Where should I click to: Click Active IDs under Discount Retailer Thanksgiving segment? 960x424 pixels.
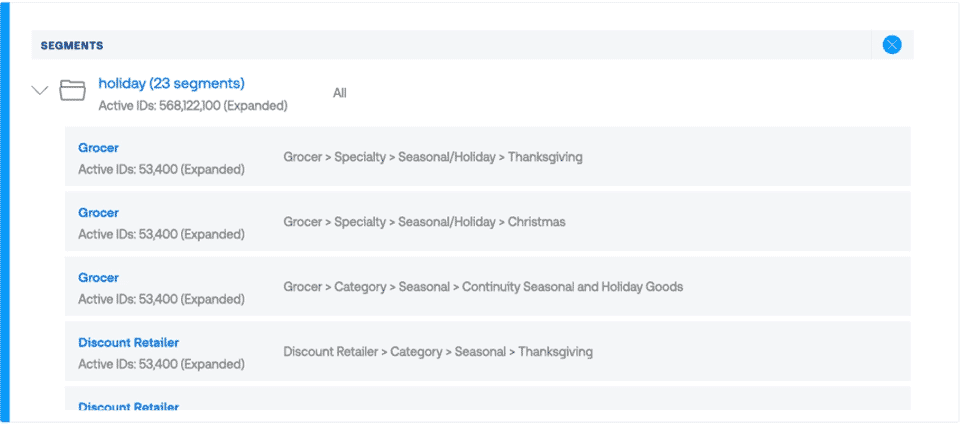(x=161, y=364)
